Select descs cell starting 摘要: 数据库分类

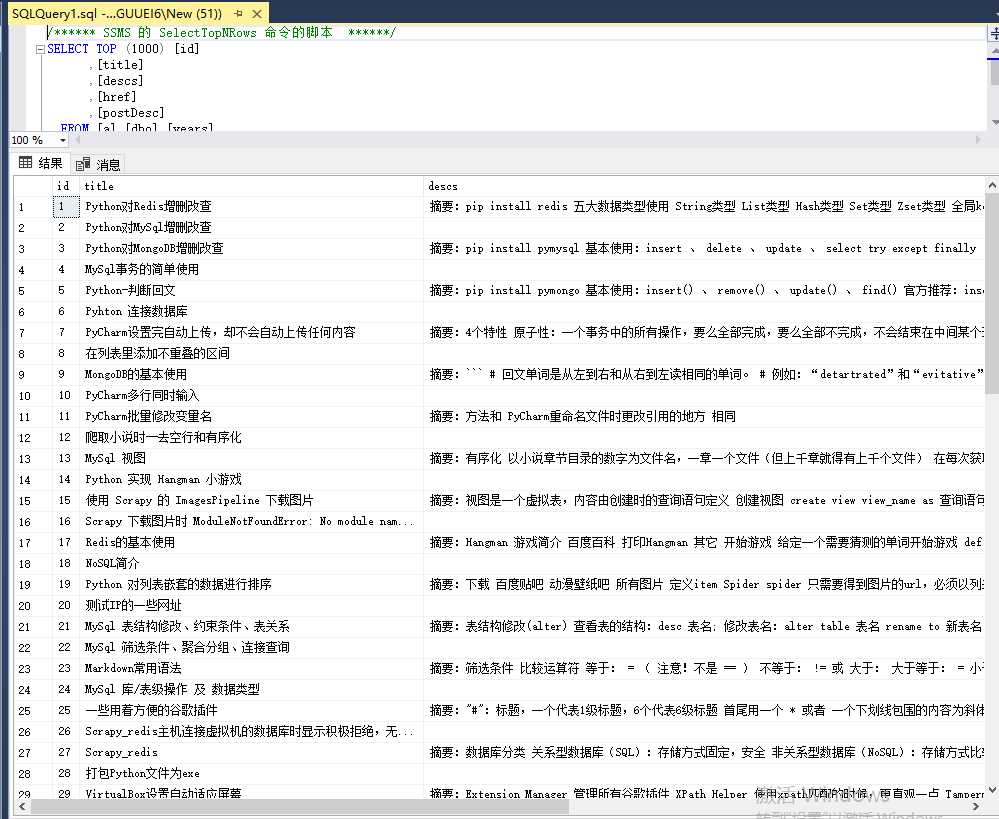click(704, 753)
